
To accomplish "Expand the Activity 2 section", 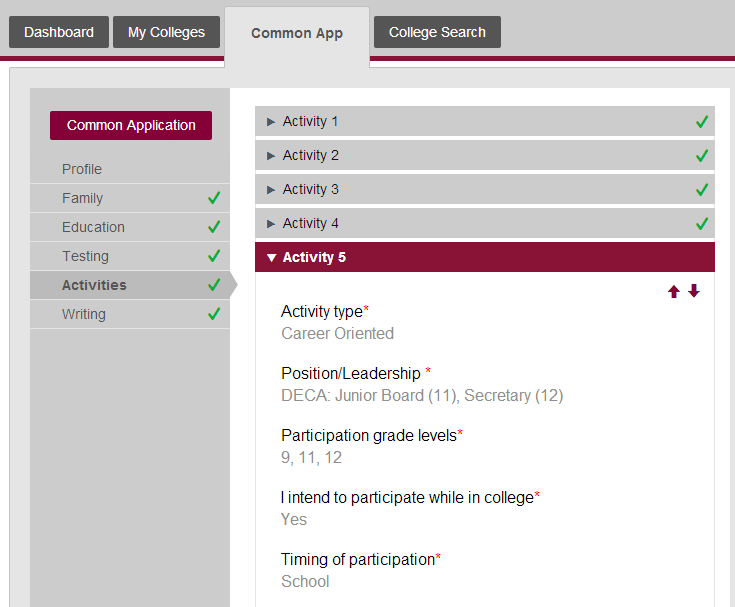I will [x=310, y=155].
